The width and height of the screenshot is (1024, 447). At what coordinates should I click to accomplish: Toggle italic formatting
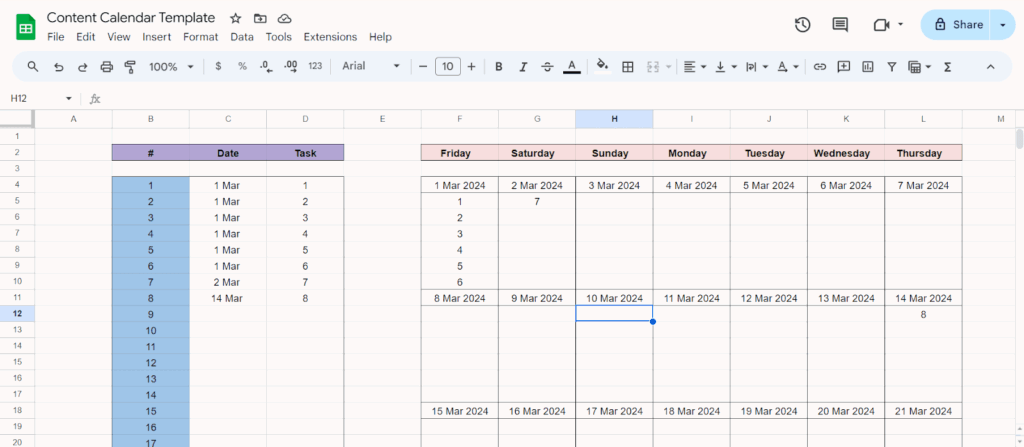click(x=523, y=67)
